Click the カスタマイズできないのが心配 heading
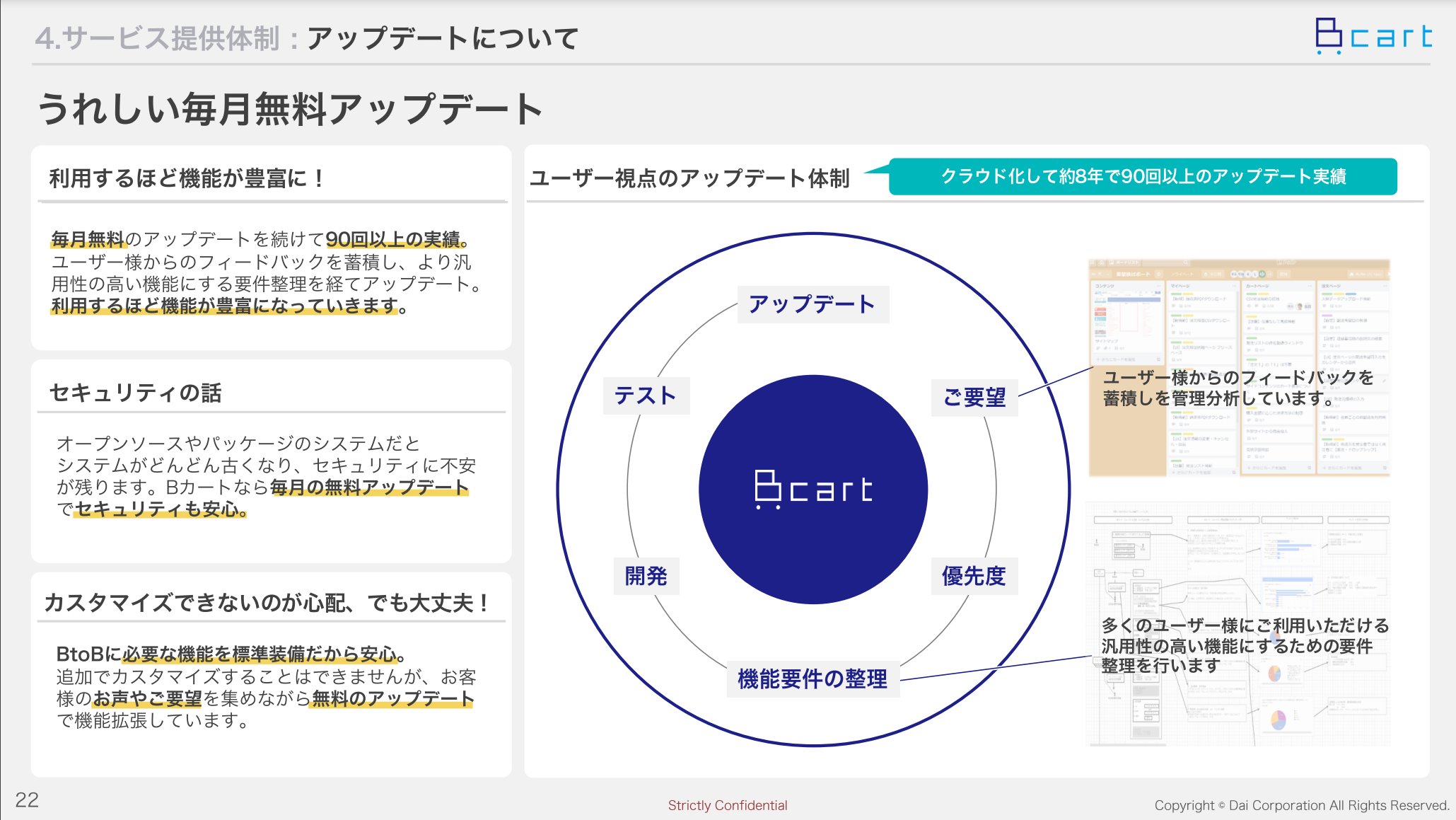The image size is (1456, 820). pyautogui.click(x=267, y=603)
